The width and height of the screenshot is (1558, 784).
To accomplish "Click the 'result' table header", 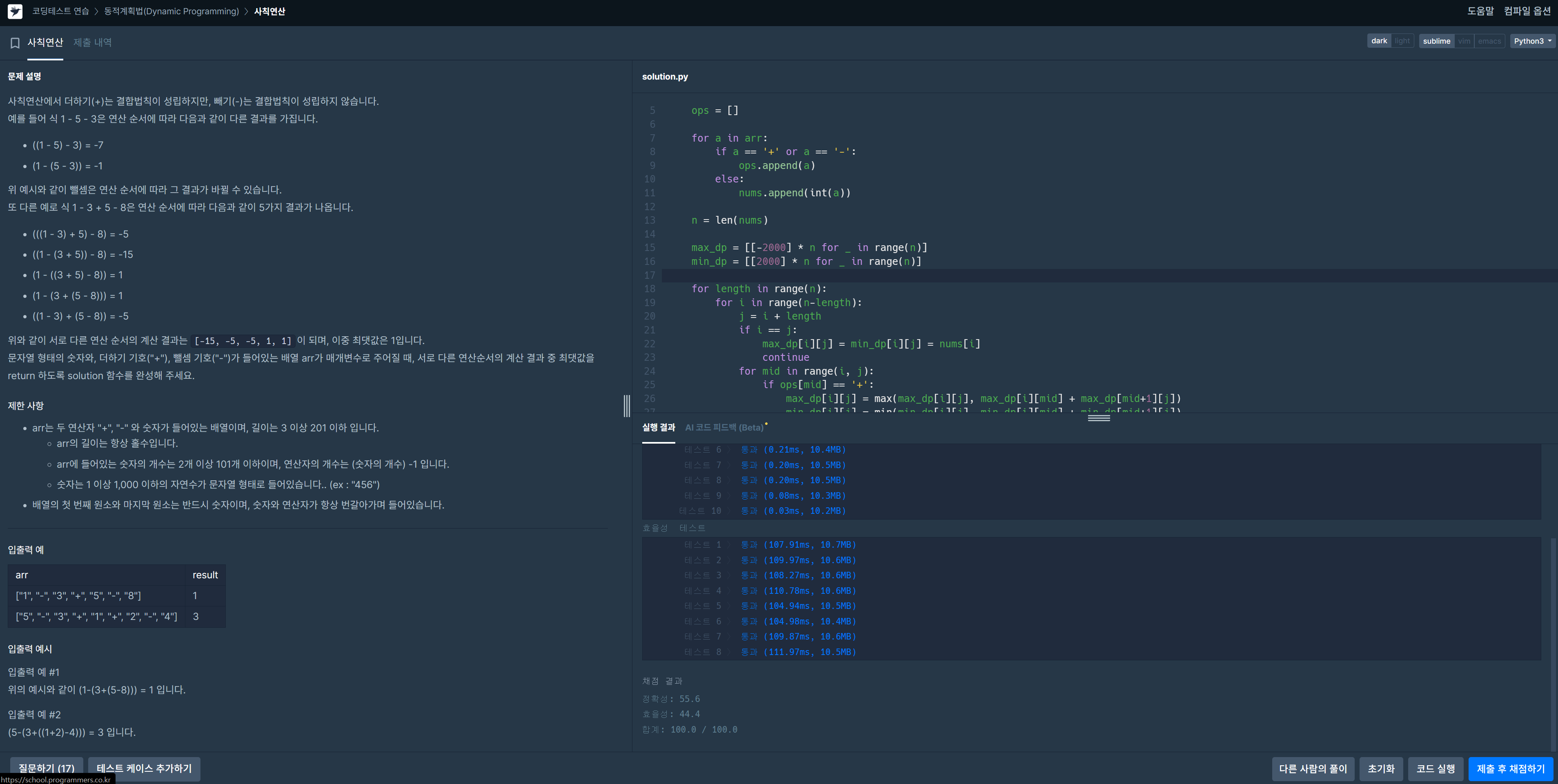I will [x=205, y=575].
